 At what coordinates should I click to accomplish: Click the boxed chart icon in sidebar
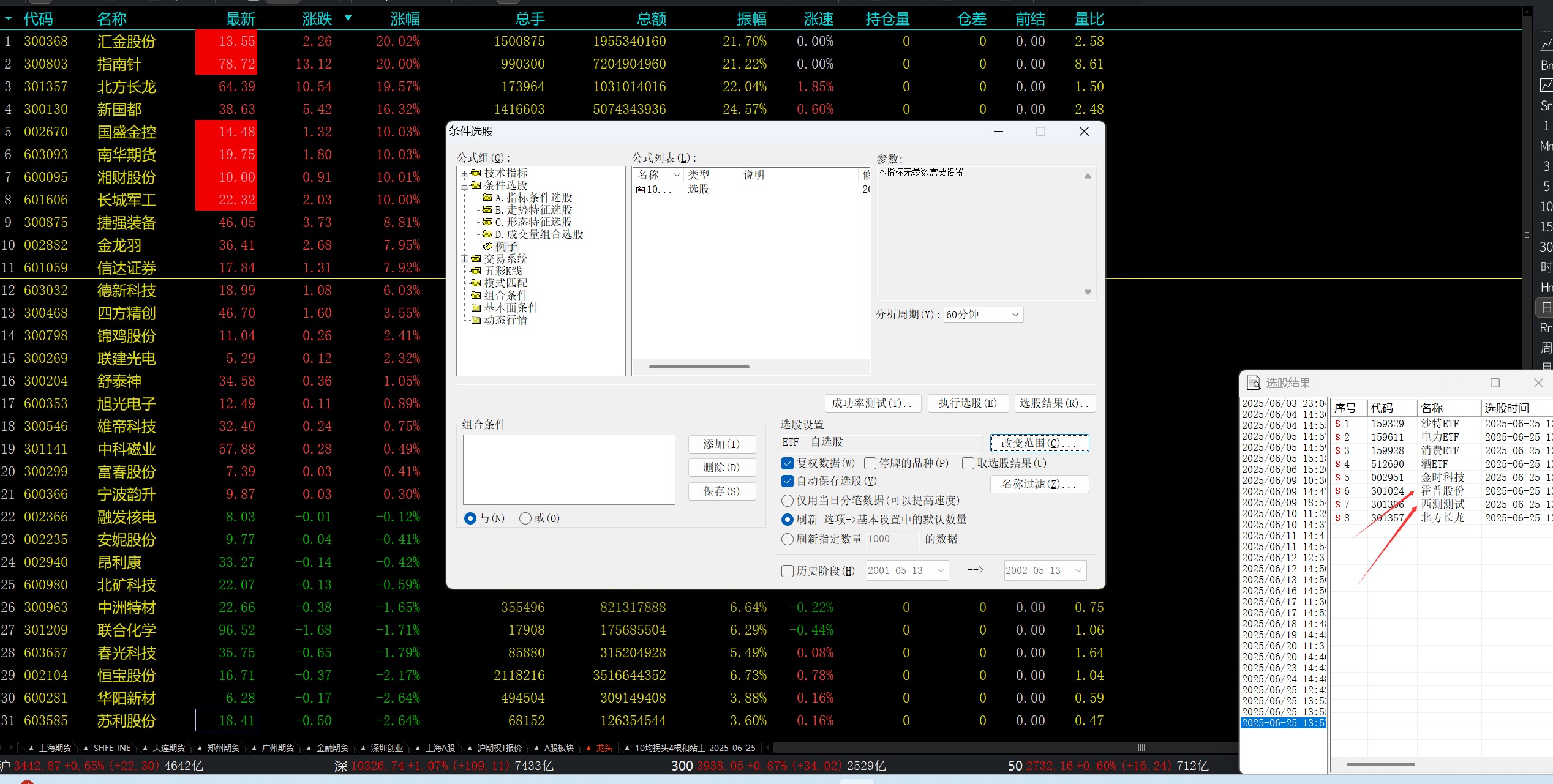click(x=1546, y=85)
